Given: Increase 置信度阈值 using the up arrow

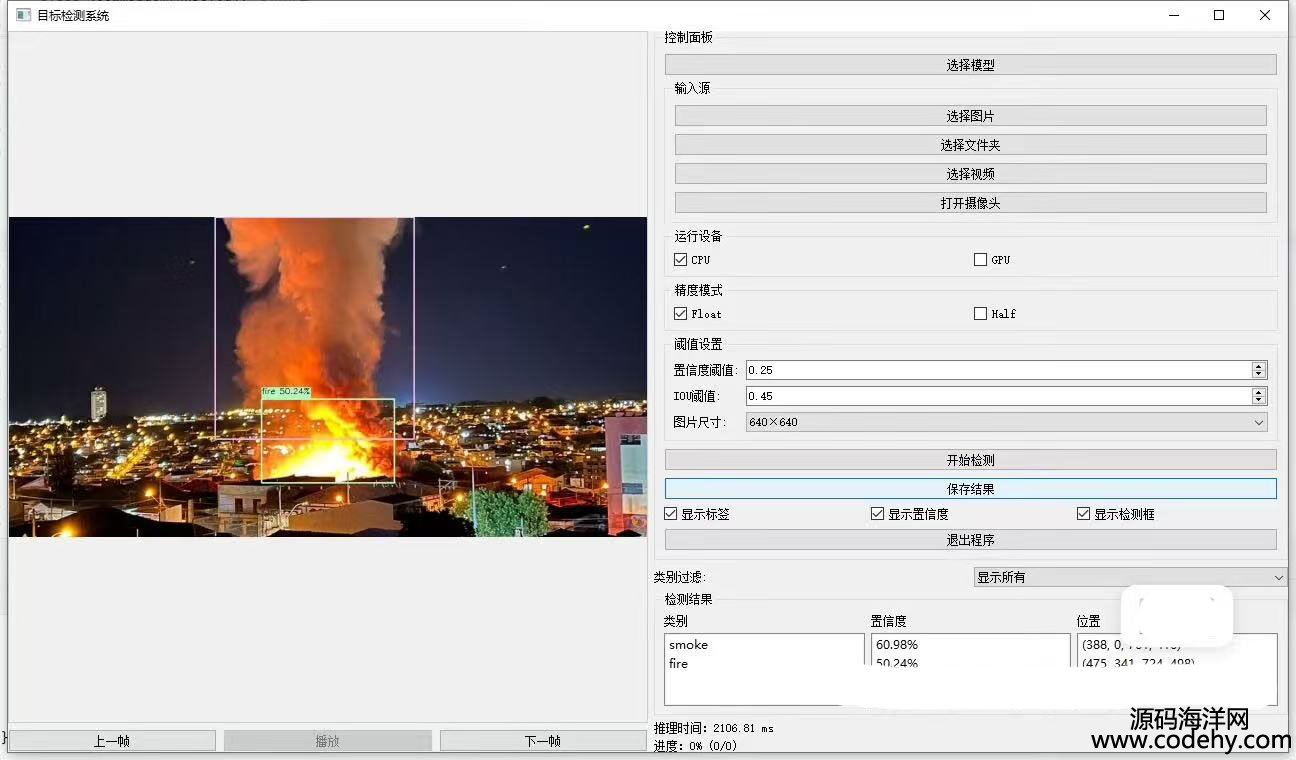Looking at the screenshot, I should coord(1259,366).
